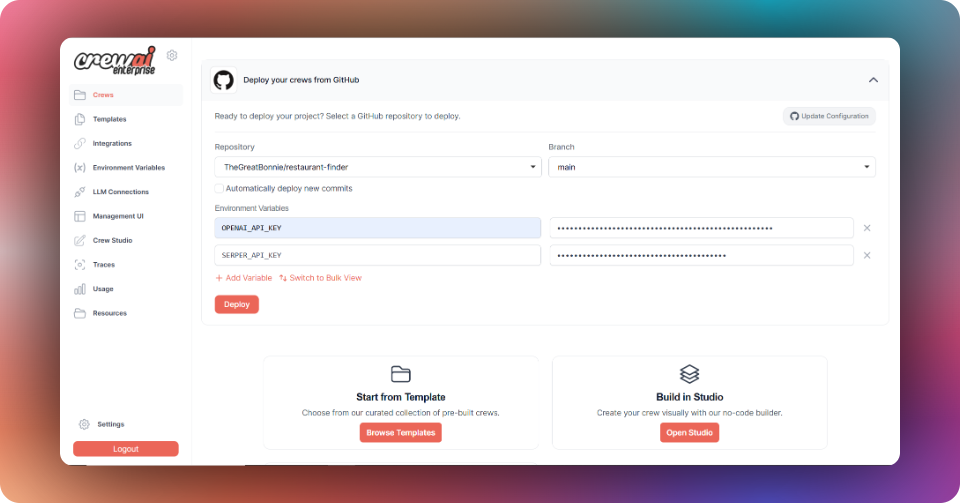Open LLM Connections plug icon

(x=80, y=192)
